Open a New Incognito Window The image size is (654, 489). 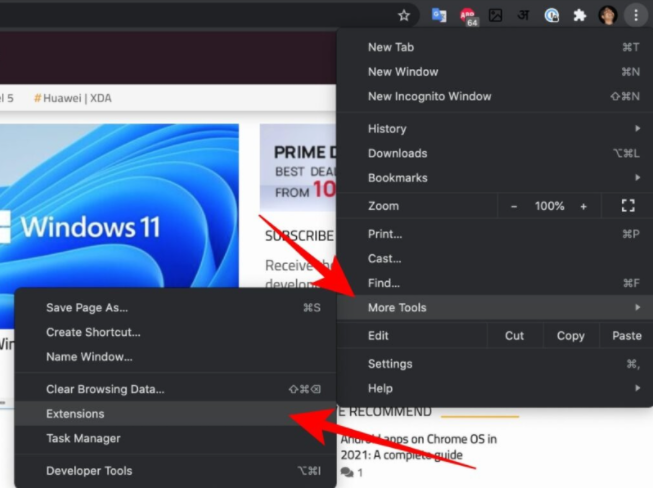pyautogui.click(x=495, y=96)
